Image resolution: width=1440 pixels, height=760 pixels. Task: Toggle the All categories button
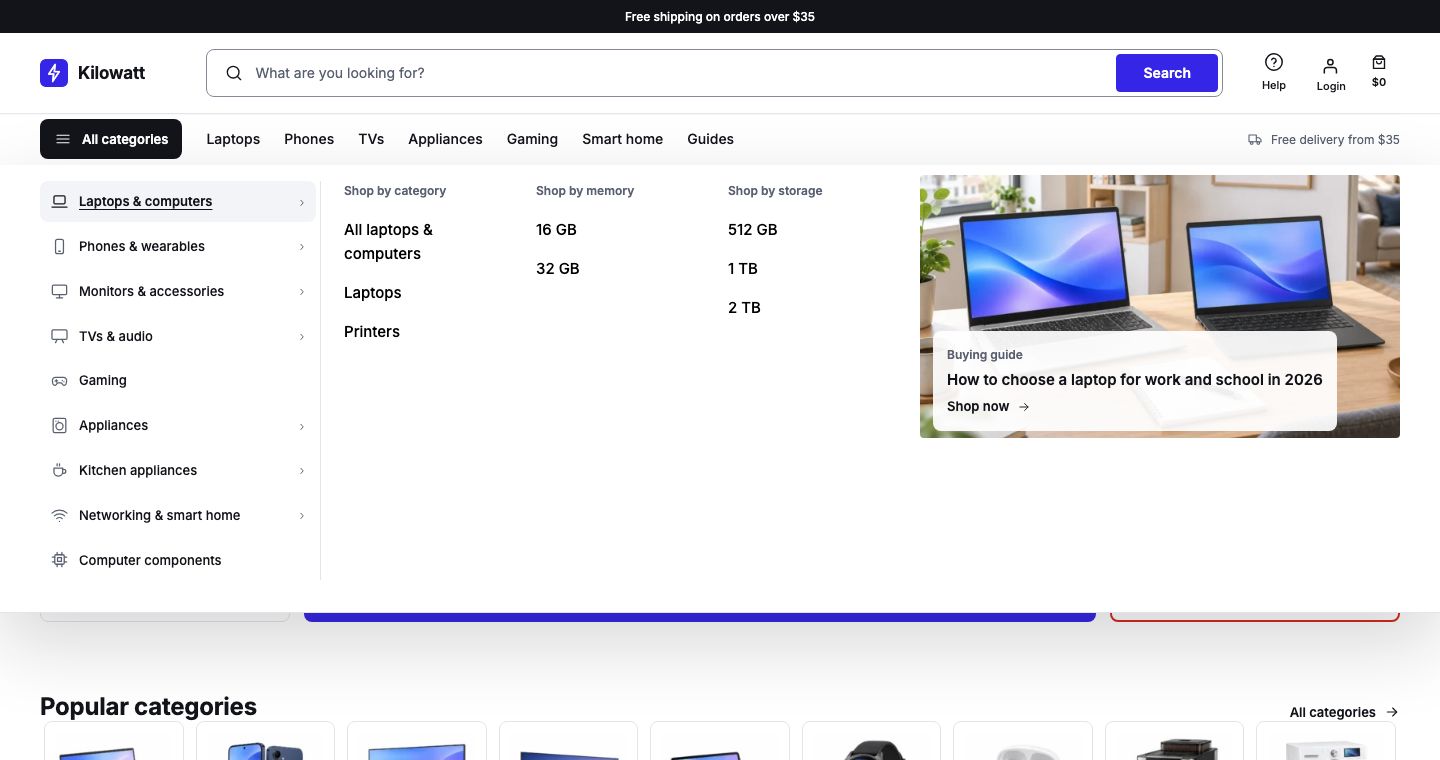point(111,139)
